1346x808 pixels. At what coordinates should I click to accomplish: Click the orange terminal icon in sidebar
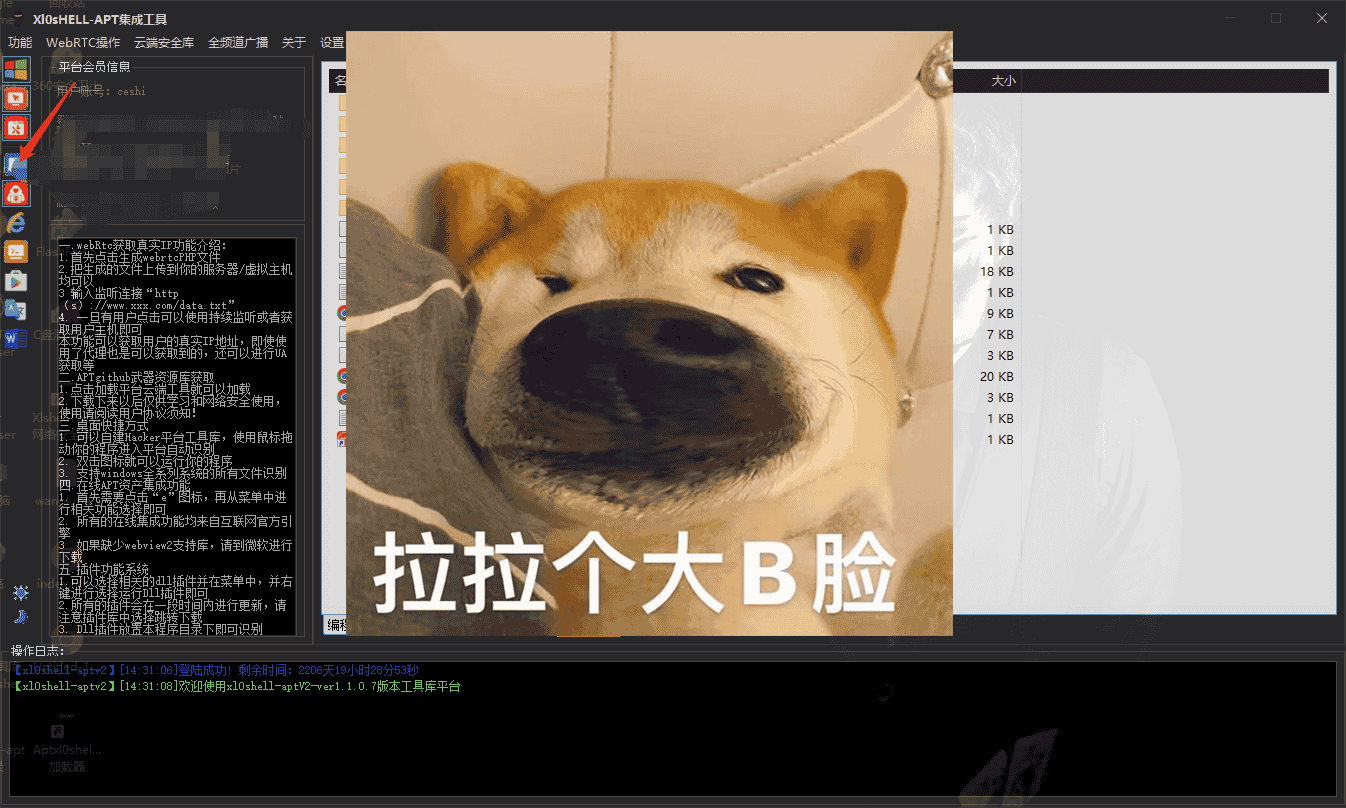(x=16, y=251)
